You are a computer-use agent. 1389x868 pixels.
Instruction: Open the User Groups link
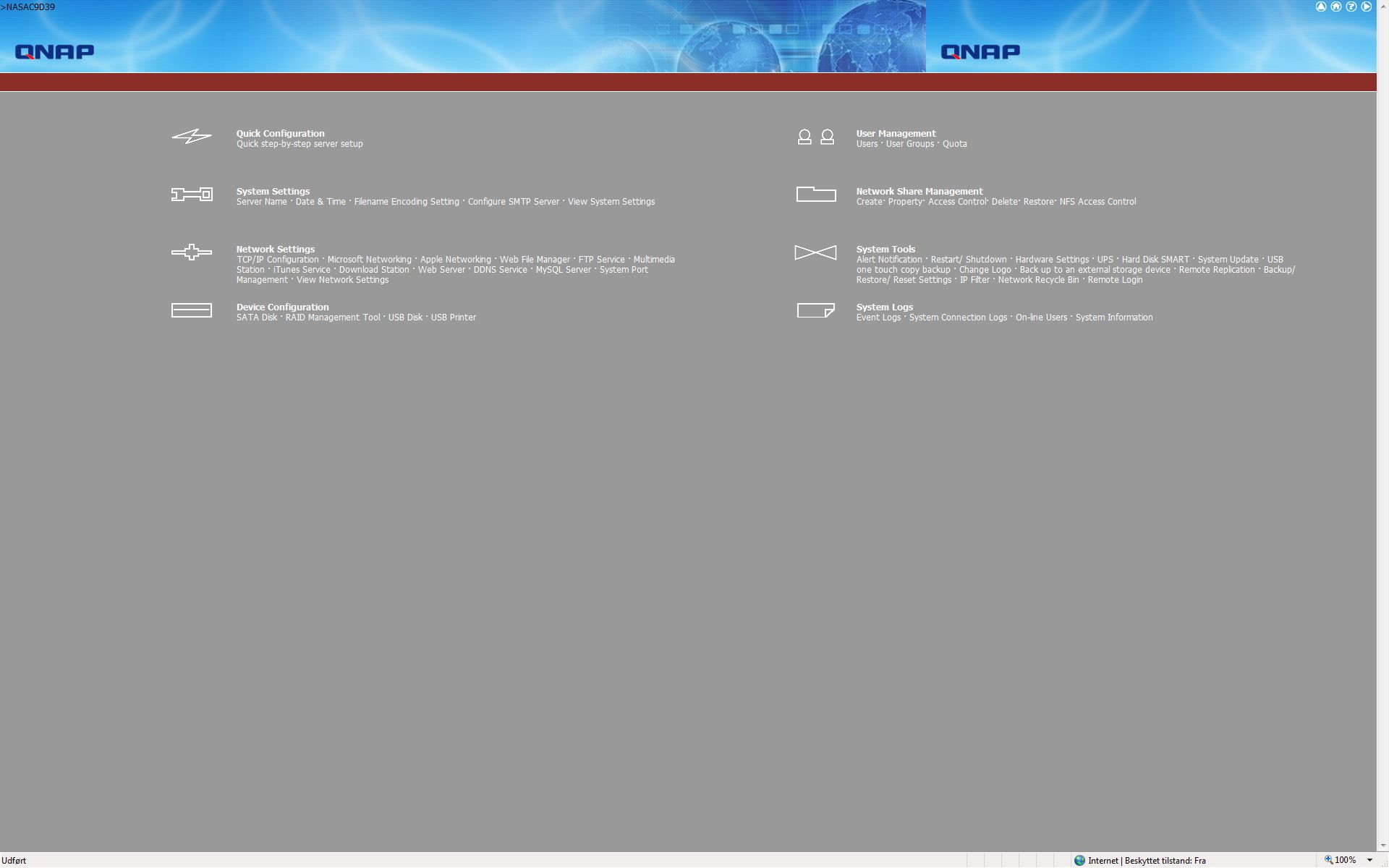pyautogui.click(x=909, y=144)
